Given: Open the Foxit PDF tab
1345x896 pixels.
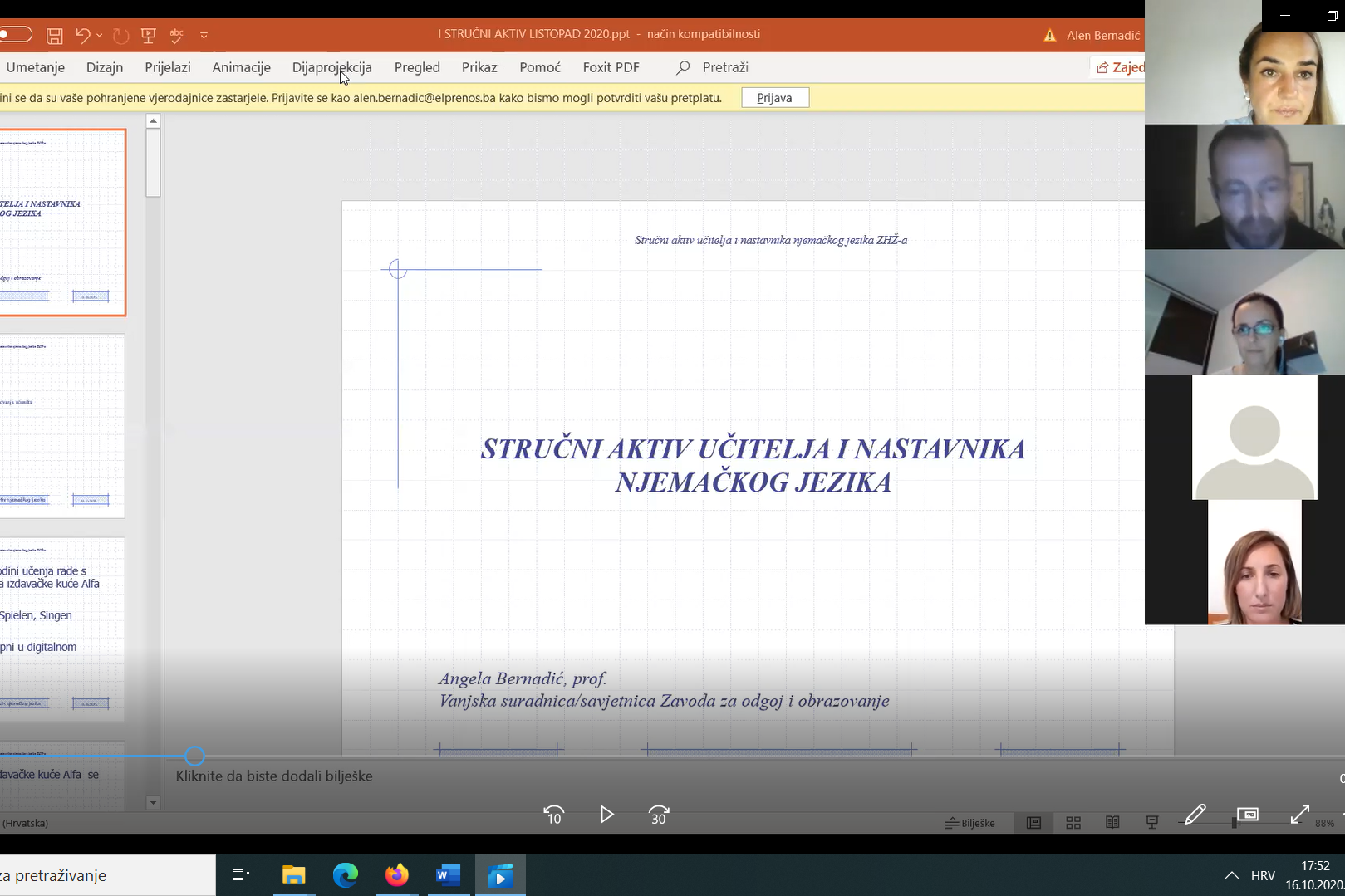Looking at the screenshot, I should (x=611, y=67).
